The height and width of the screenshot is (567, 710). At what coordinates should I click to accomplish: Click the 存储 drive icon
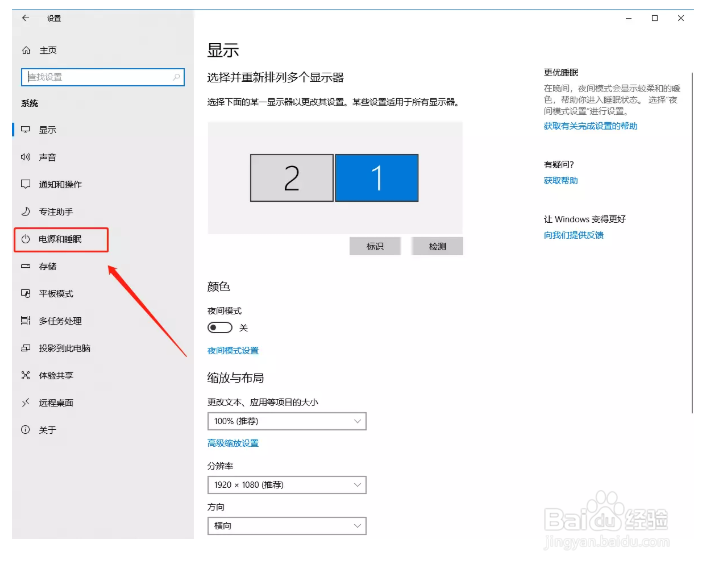(26, 266)
